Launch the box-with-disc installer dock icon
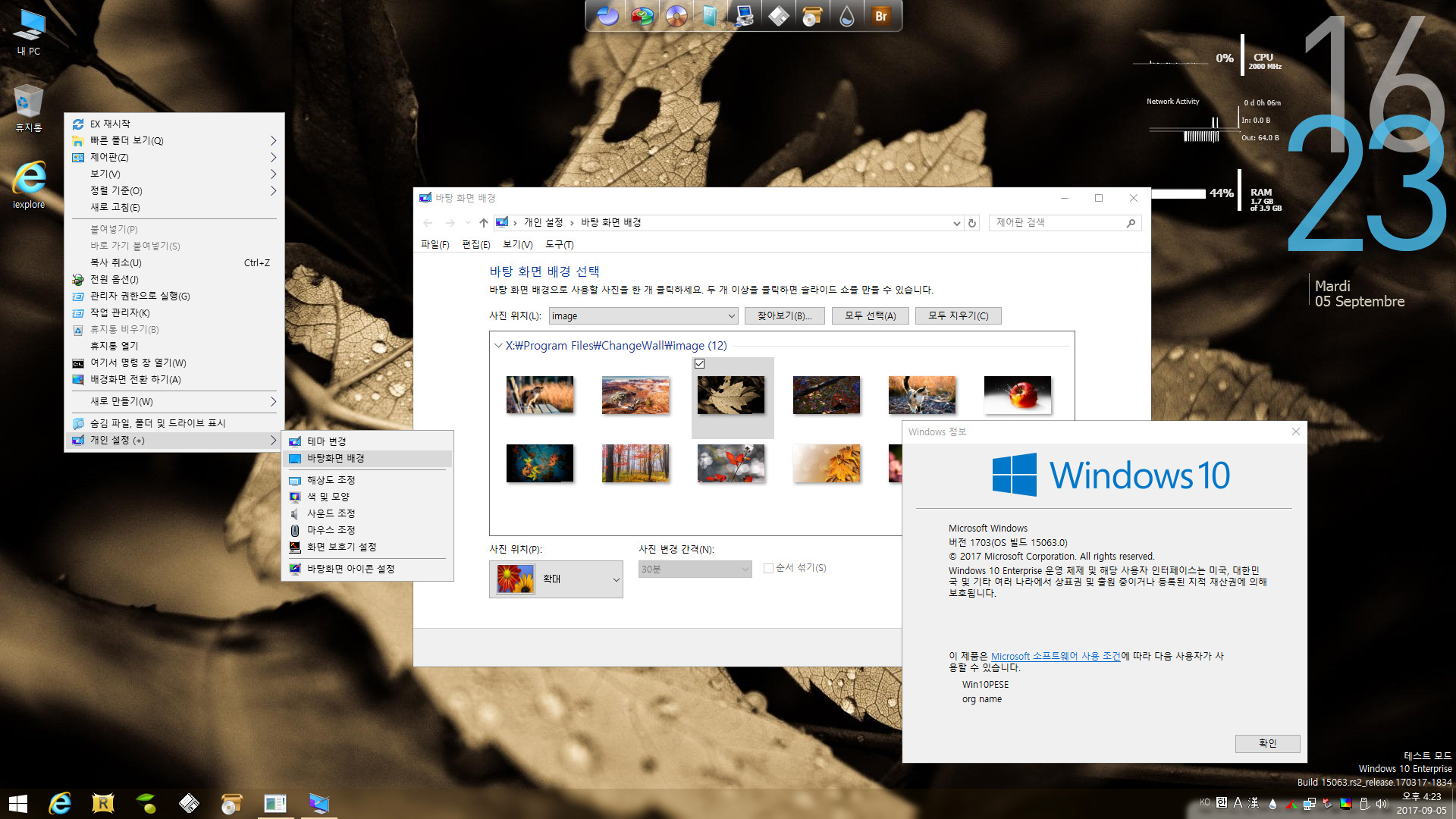This screenshot has height=819, width=1456. point(812,16)
